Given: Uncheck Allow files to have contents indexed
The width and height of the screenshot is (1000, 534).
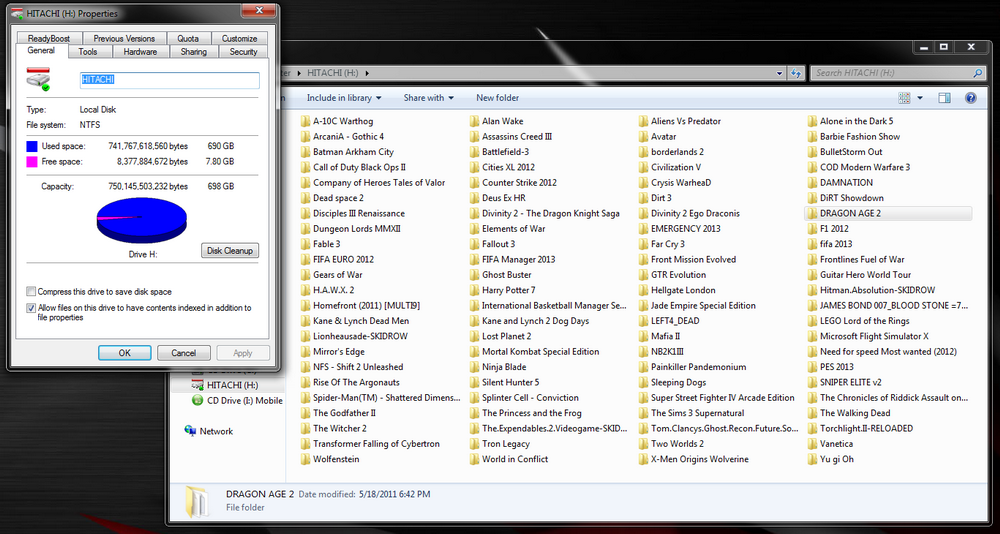Looking at the screenshot, I should tap(31, 308).
